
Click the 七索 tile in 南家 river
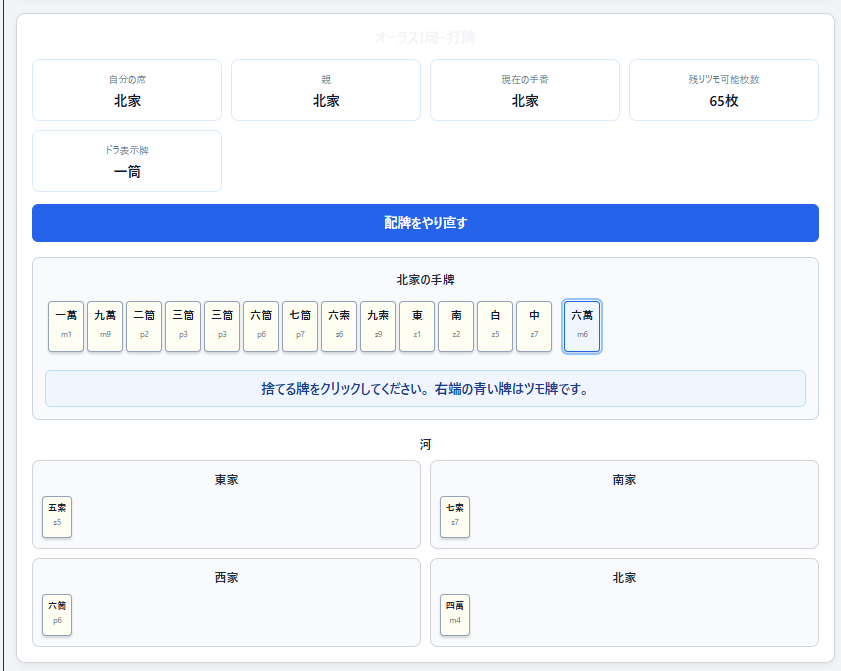pyautogui.click(x=455, y=517)
